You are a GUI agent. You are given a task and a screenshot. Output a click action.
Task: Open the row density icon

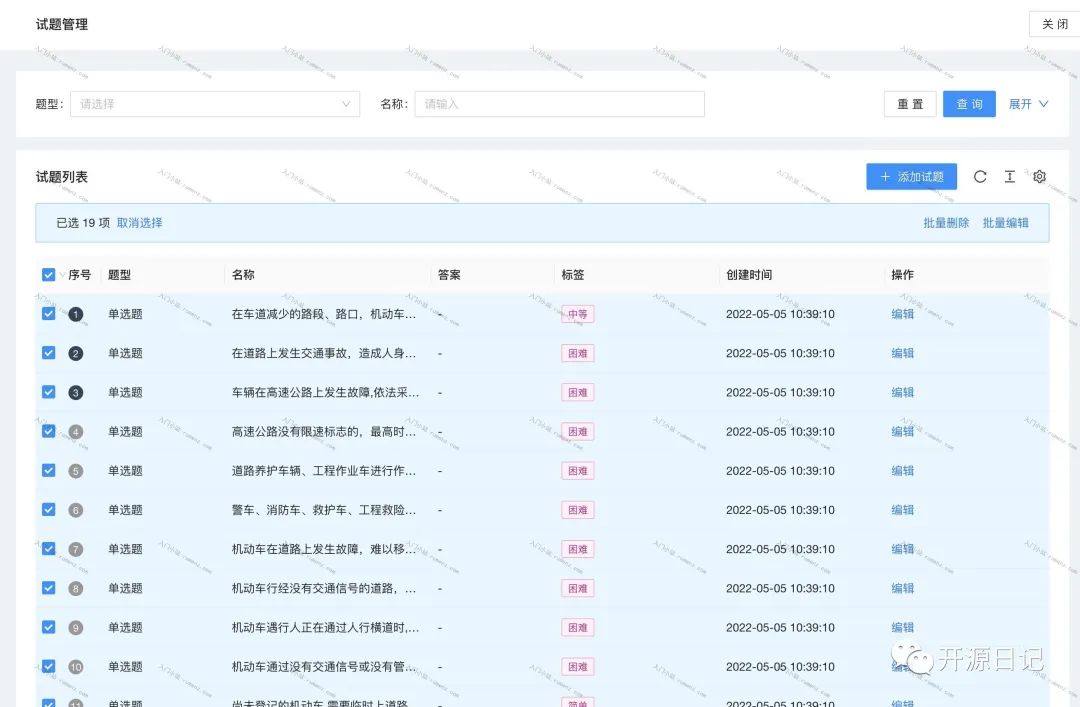point(1010,177)
